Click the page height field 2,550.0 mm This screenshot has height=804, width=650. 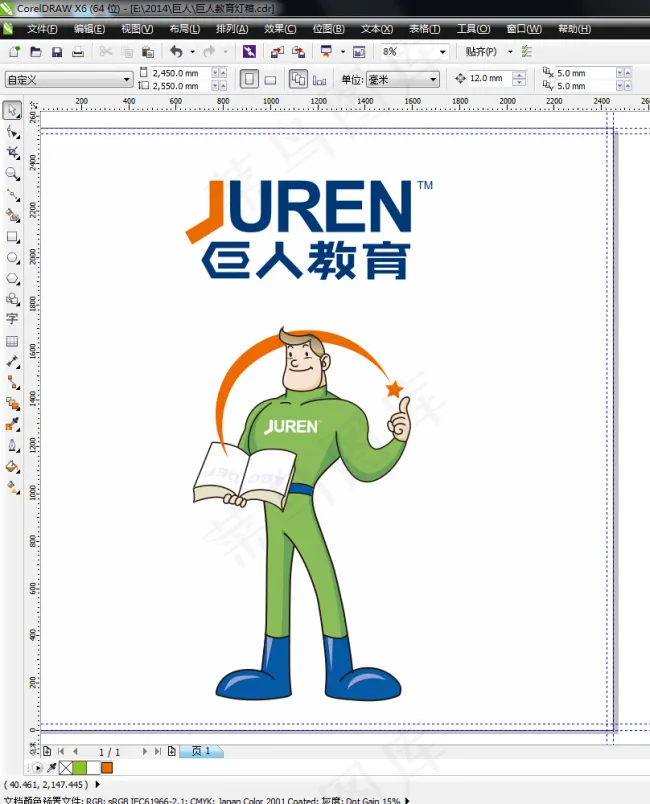point(181,86)
